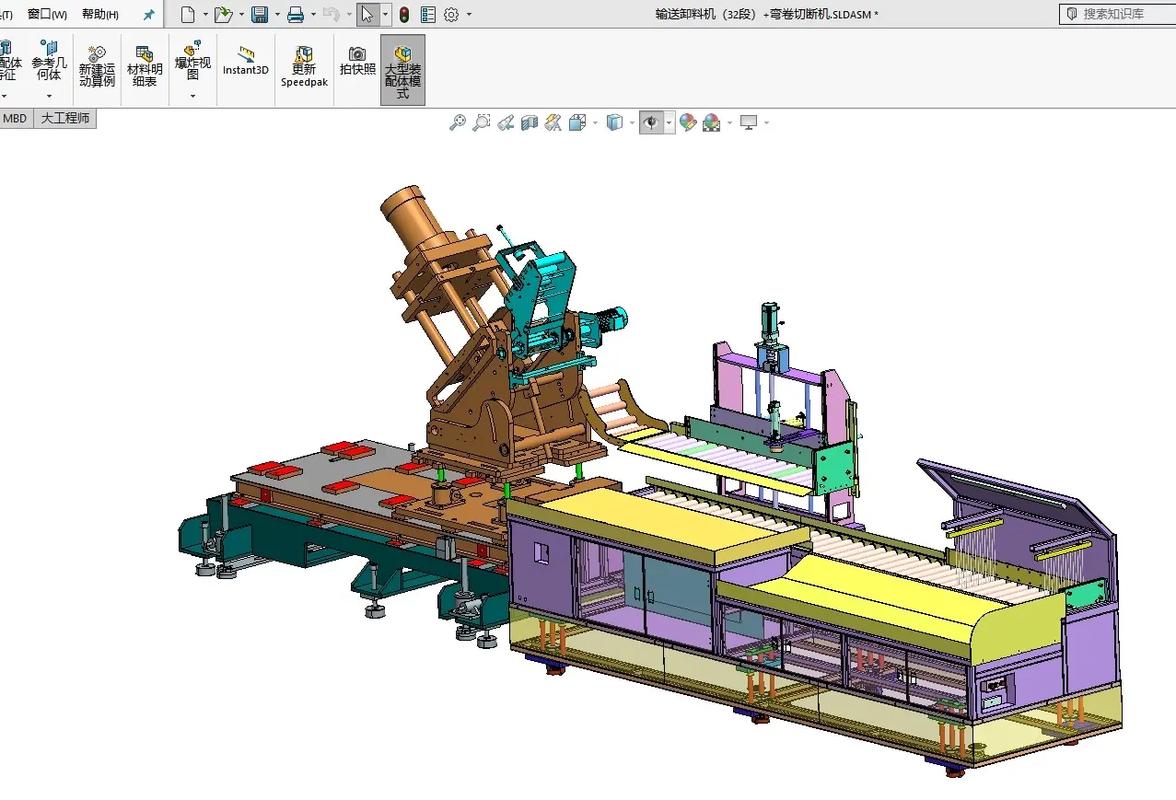
Task: Select the Zoom to Fit tool
Action: [x=457, y=122]
